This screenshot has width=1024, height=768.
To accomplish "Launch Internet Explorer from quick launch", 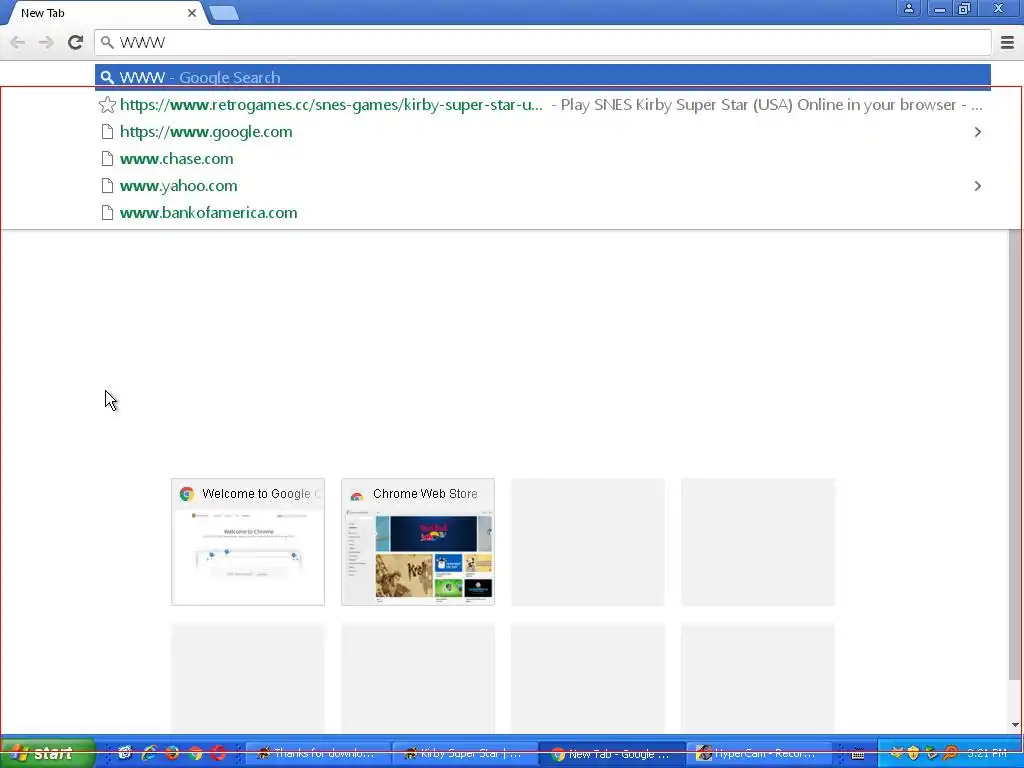I will tap(149, 753).
